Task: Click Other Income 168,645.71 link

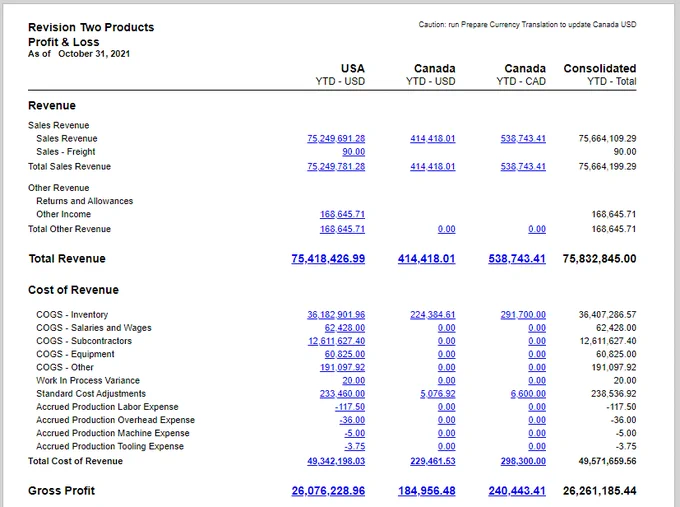Action: [x=343, y=214]
